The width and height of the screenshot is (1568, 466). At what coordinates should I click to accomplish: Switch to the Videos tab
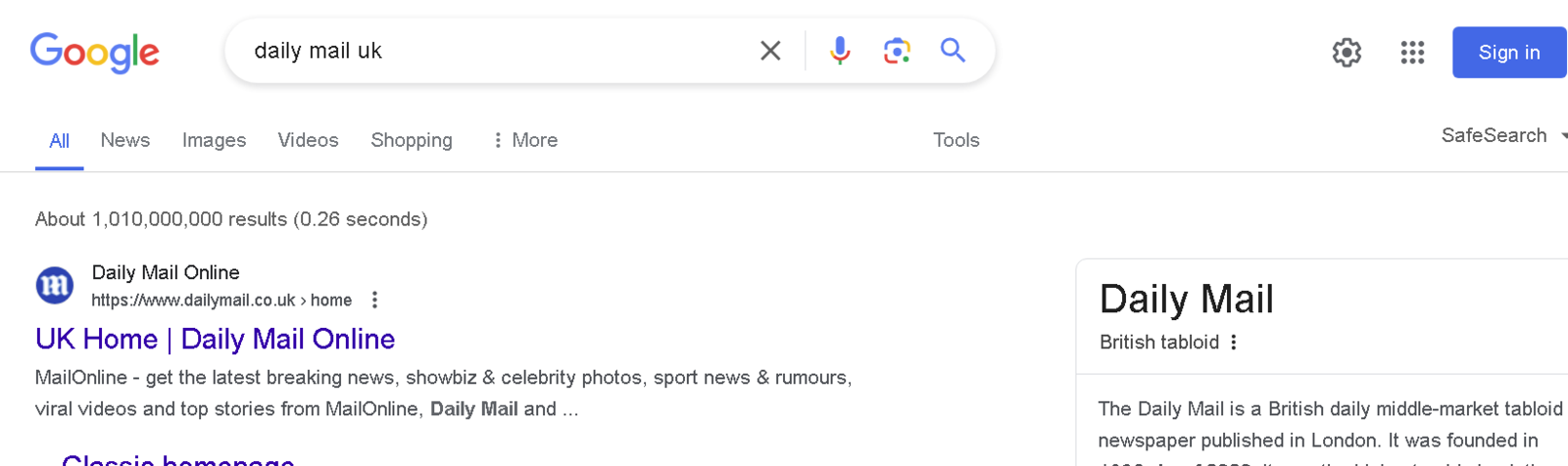click(x=308, y=140)
